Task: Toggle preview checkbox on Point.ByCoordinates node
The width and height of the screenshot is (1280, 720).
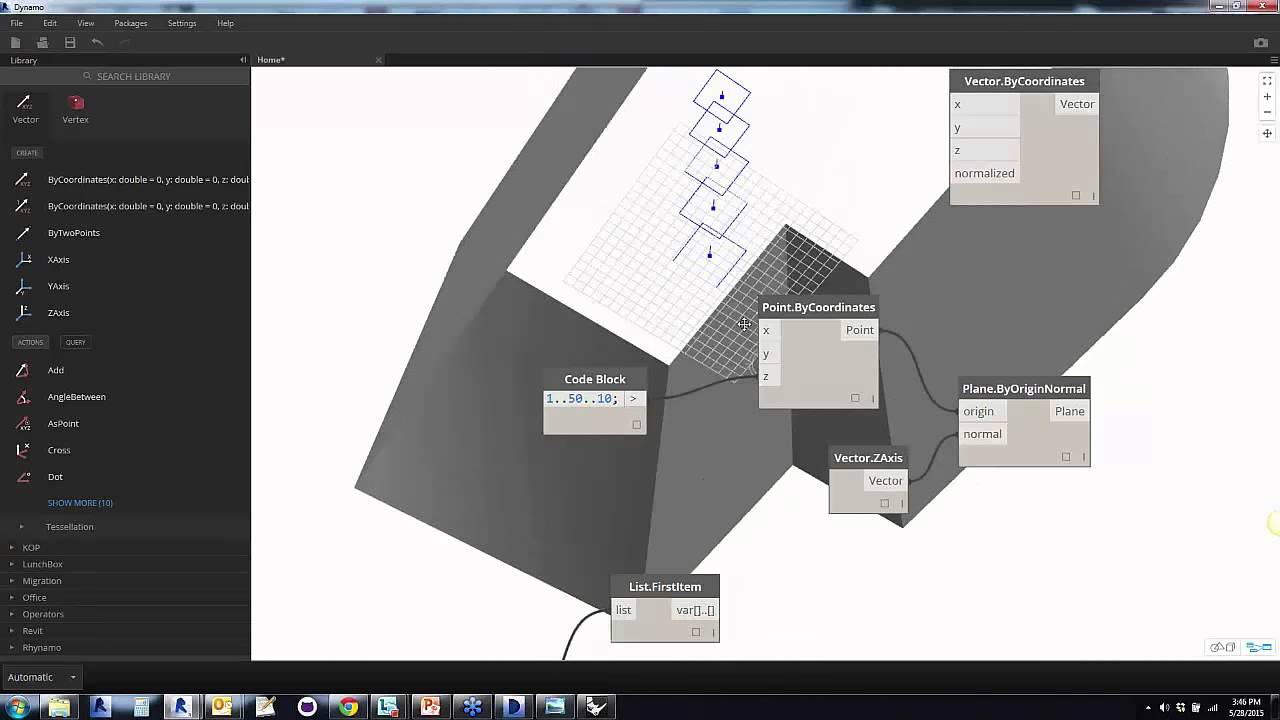Action: pos(855,397)
